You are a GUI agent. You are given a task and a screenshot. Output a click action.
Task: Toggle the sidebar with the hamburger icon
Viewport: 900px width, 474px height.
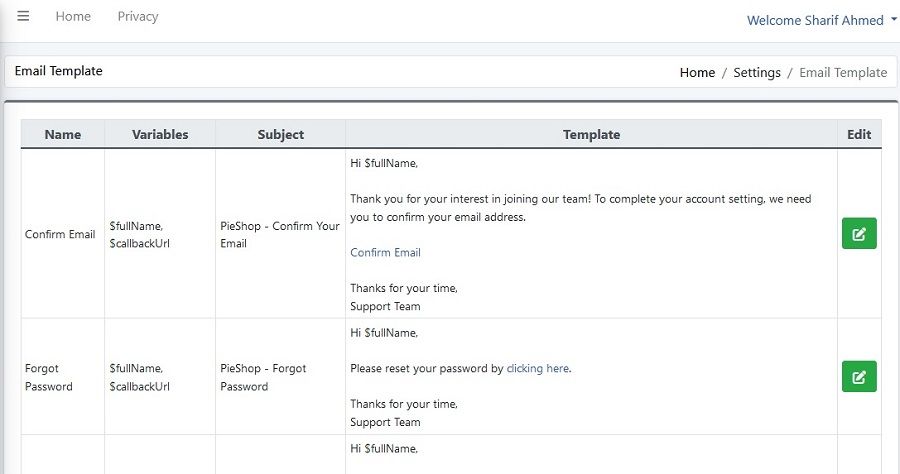(23, 17)
